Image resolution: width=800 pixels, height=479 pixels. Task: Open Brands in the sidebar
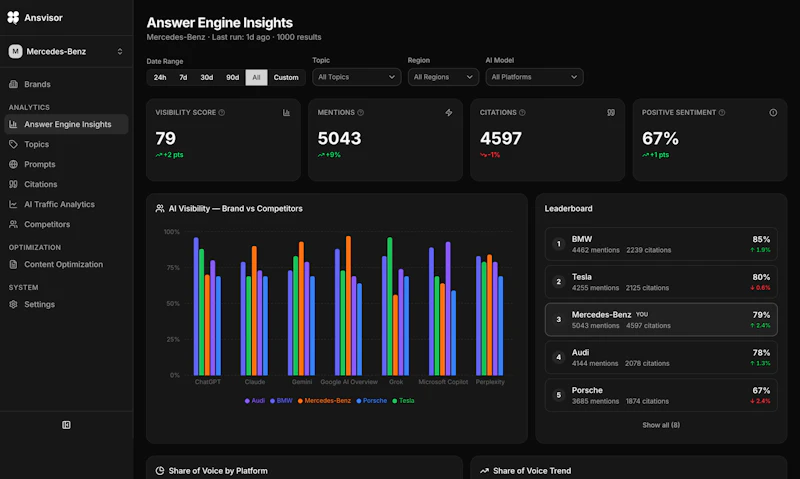point(66,84)
